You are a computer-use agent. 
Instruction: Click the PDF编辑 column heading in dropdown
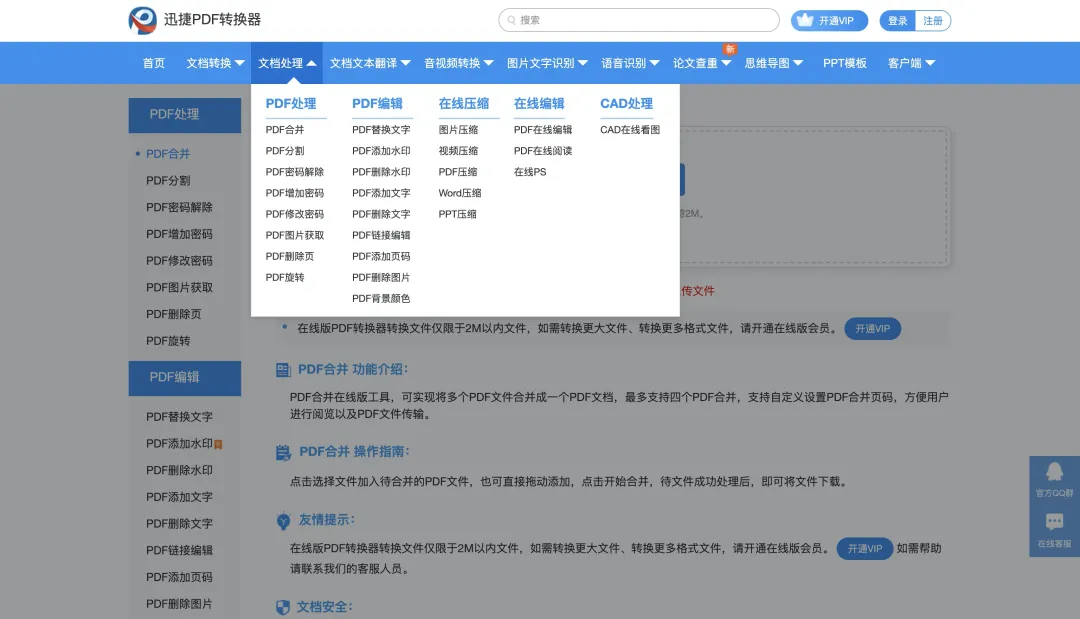click(x=377, y=103)
